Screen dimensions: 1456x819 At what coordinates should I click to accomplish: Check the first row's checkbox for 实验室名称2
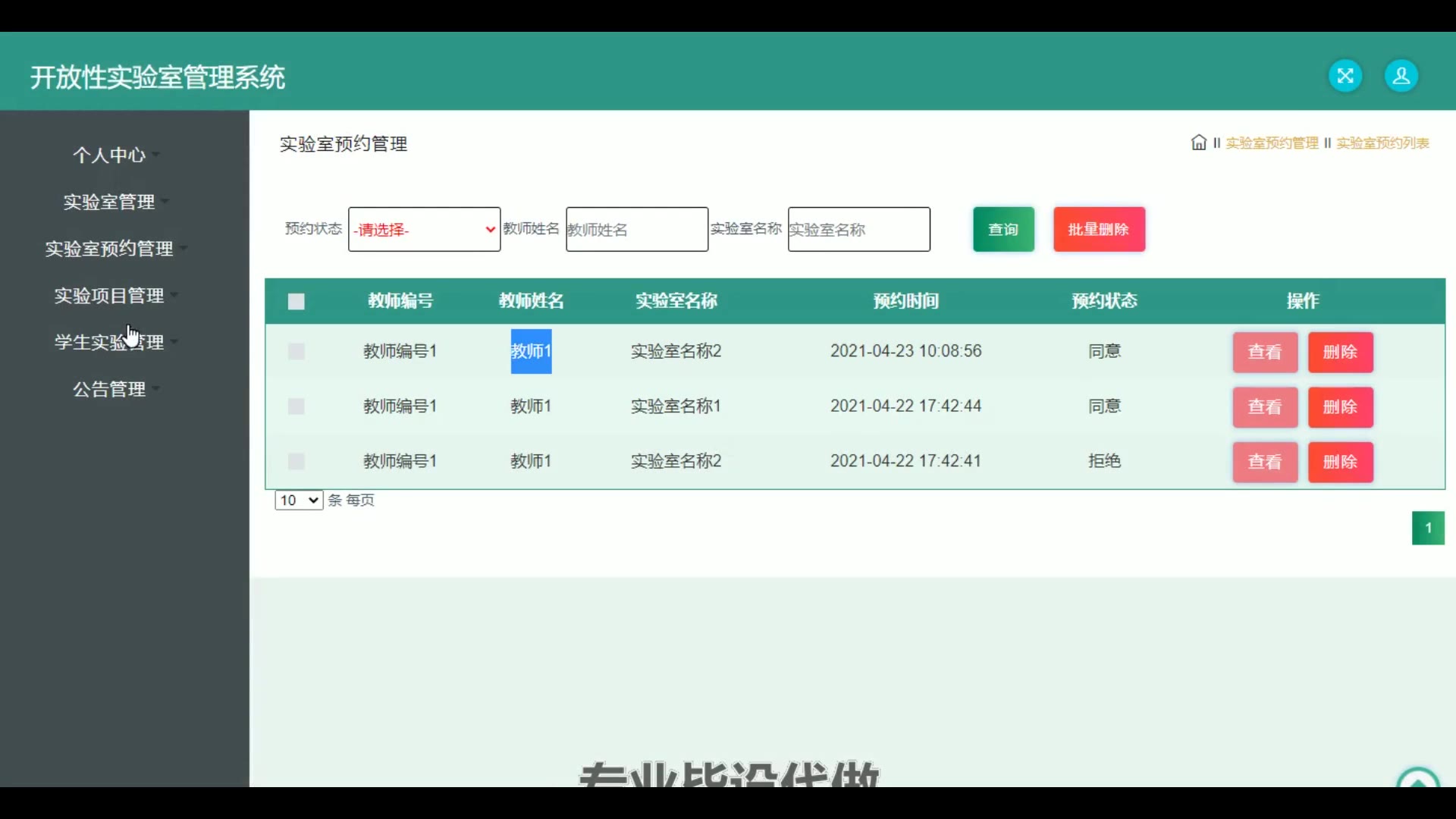pyautogui.click(x=297, y=351)
